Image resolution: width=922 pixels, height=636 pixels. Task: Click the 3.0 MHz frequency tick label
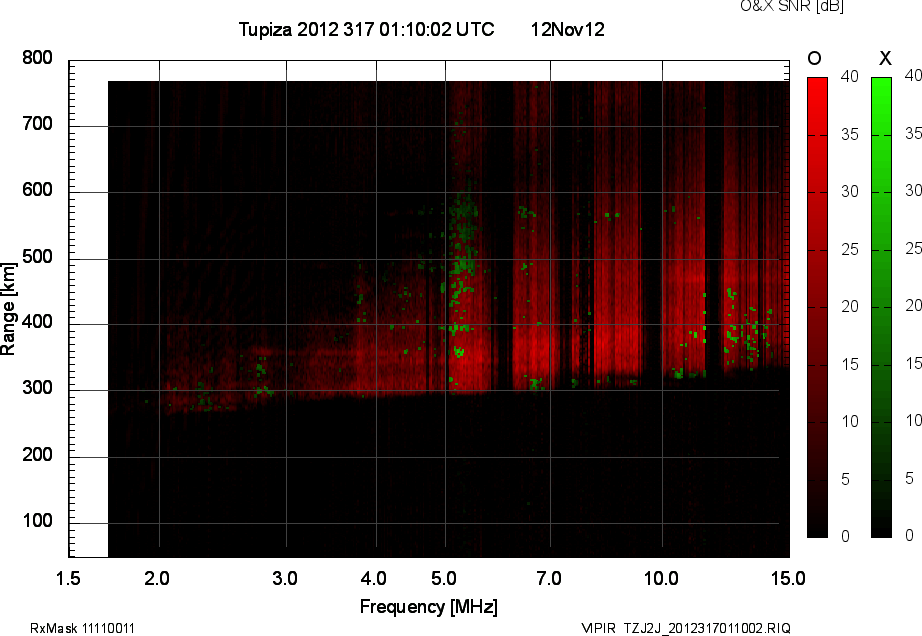coord(285,579)
